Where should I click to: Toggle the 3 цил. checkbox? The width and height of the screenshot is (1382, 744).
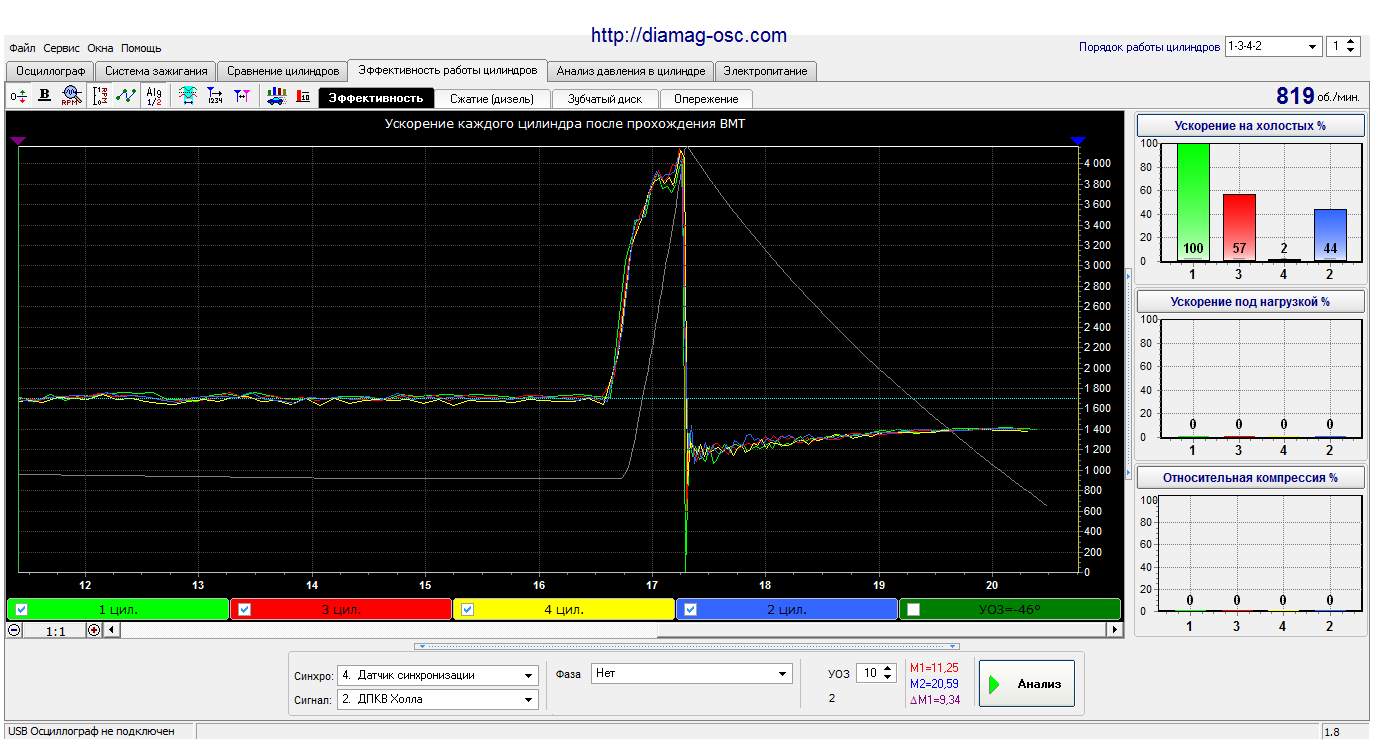tap(245, 609)
